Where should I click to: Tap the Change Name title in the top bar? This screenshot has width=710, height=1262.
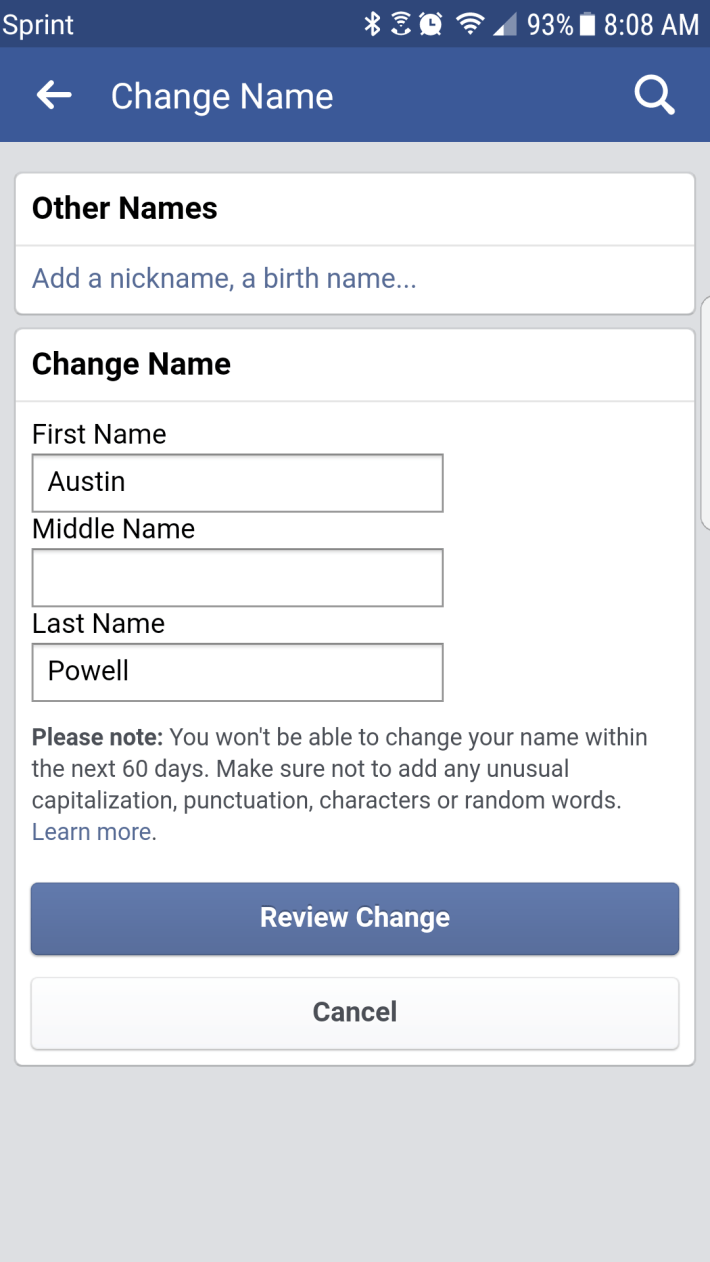click(x=222, y=95)
